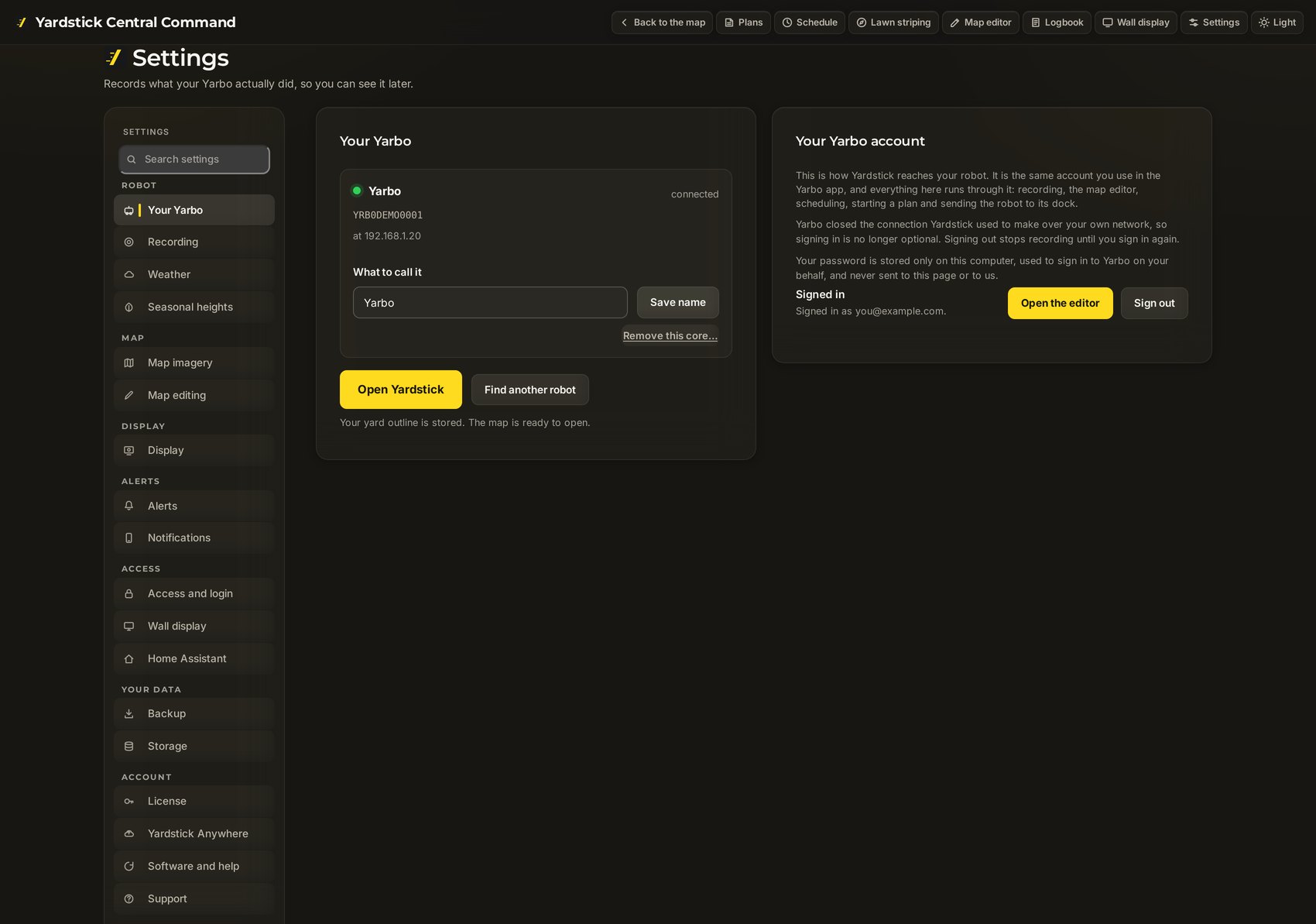Image resolution: width=1316 pixels, height=924 pixels.
Task: Click the address text at 192.168.1.20
Action: (x=387, y=236)
